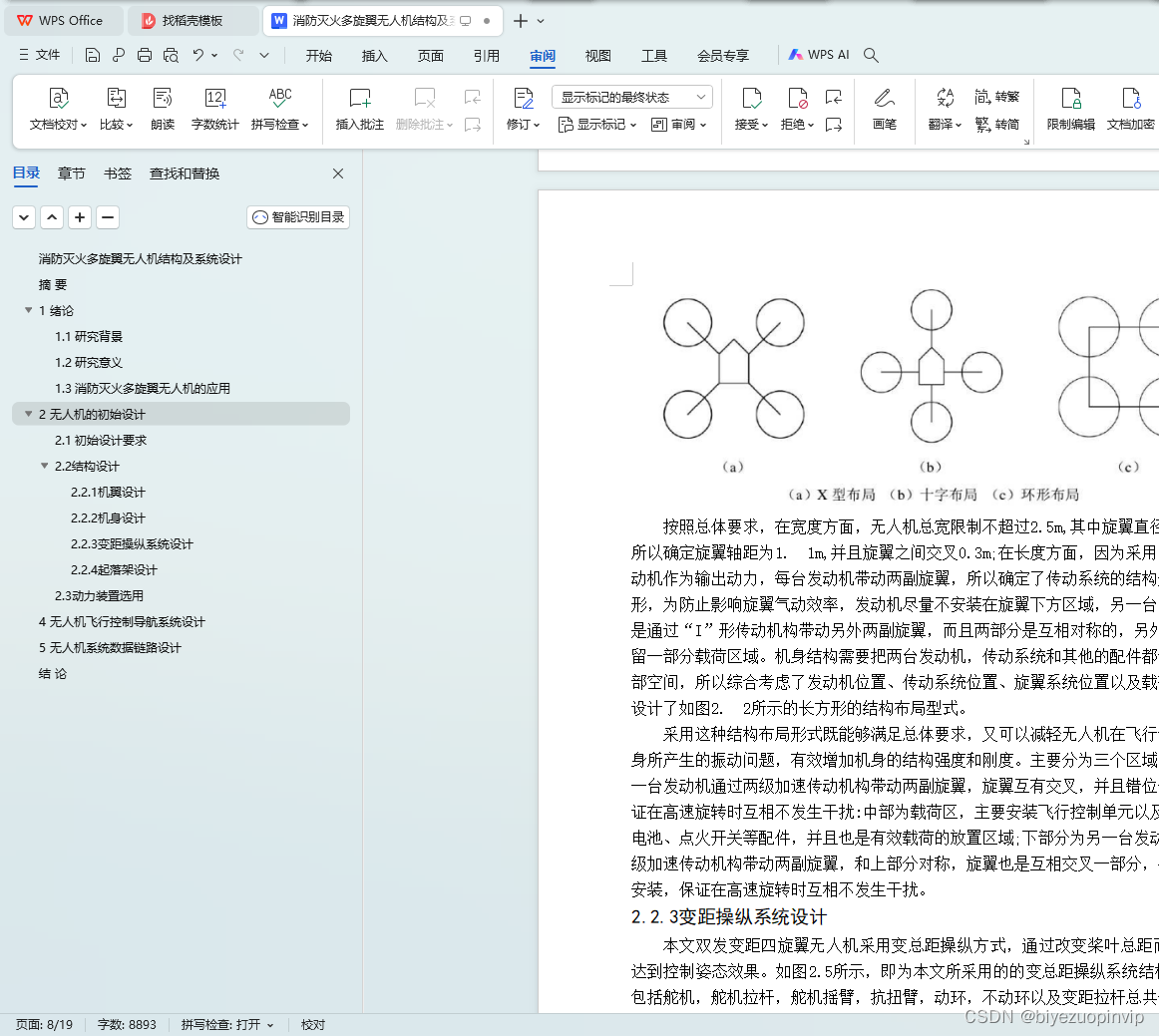Viewport: 1159px width, 1036px height.
Task: Click the 字数: 8893 status entry
Action: click(x=127, y=1024)
